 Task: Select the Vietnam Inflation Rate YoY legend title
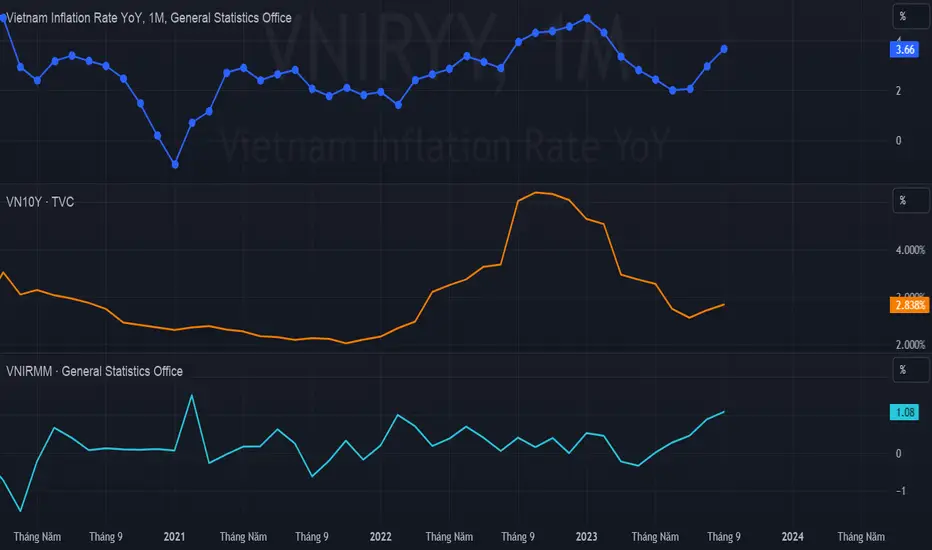coord(149,18)
